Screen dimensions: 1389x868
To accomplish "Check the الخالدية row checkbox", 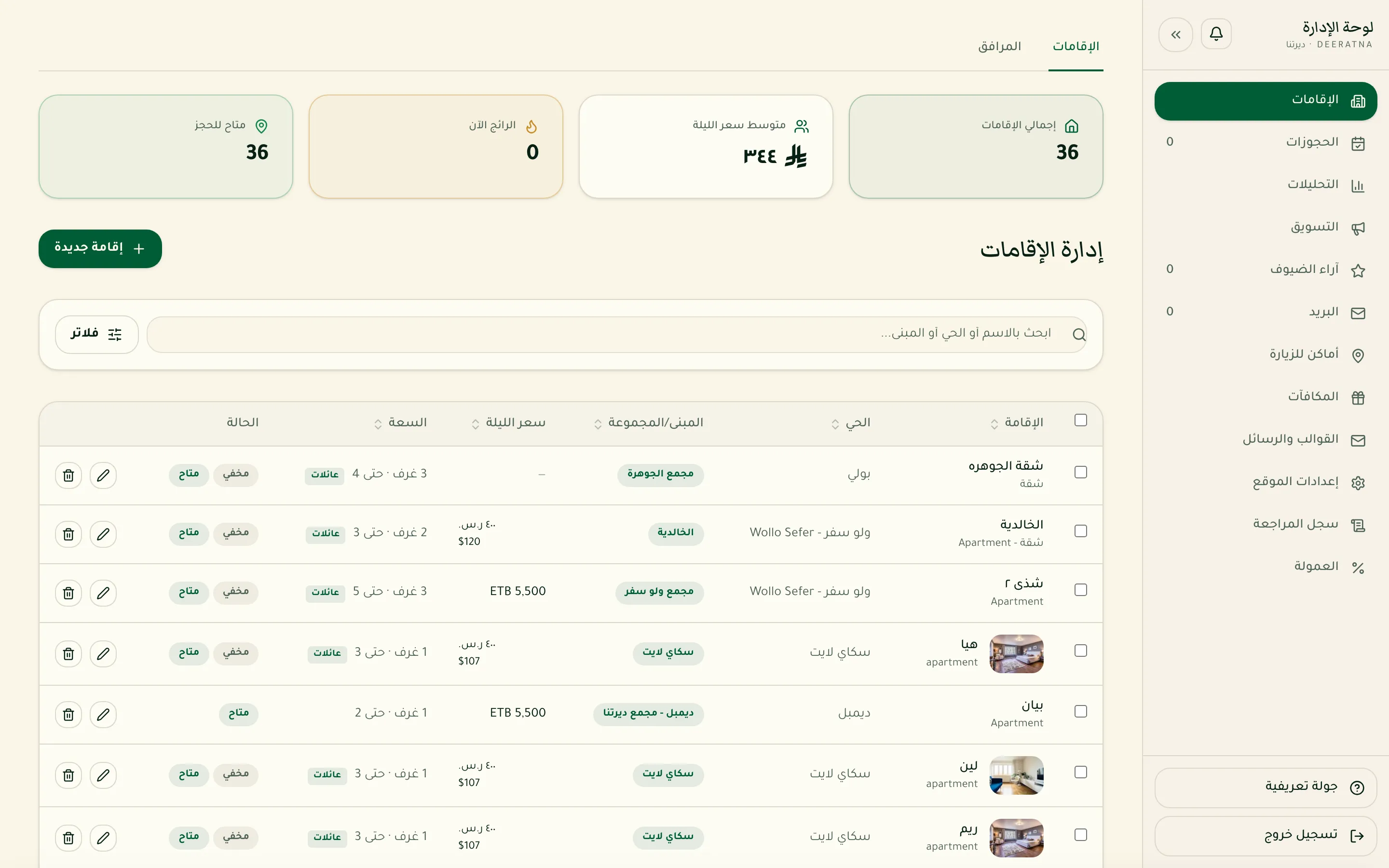I will 1080,531.
